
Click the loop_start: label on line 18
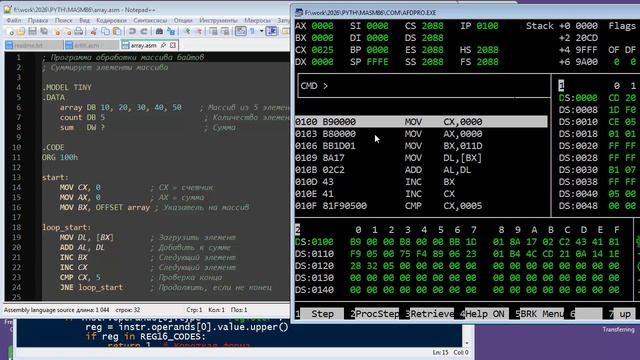[66, 227]
